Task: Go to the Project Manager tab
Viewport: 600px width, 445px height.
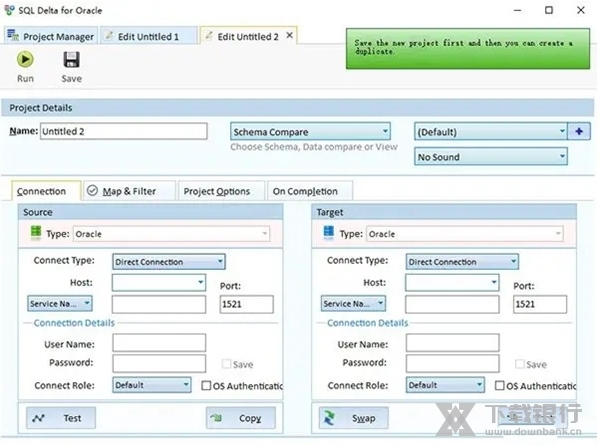Action: (51, 36)
